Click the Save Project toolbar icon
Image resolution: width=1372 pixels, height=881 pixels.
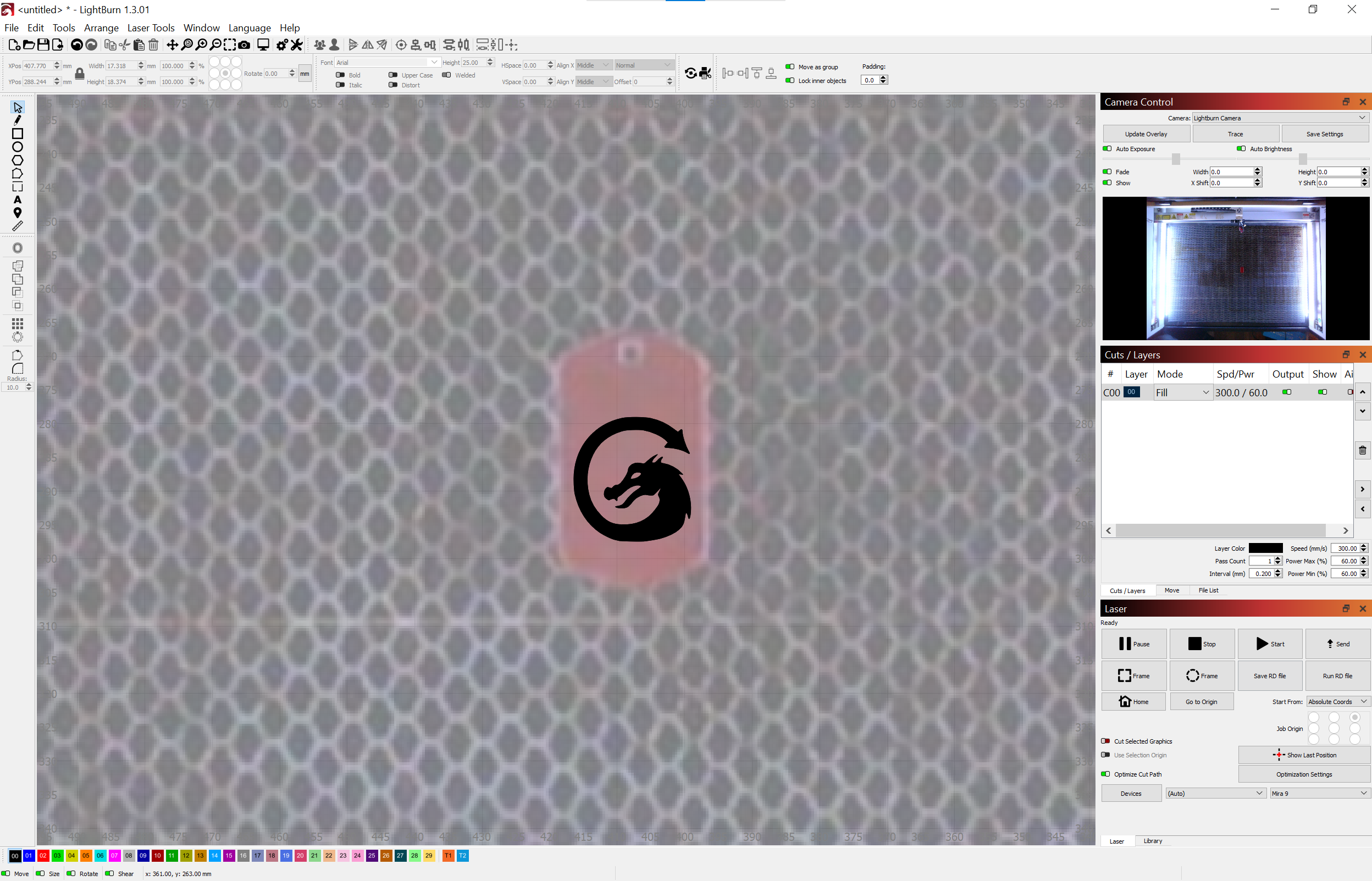pos(43,45)
